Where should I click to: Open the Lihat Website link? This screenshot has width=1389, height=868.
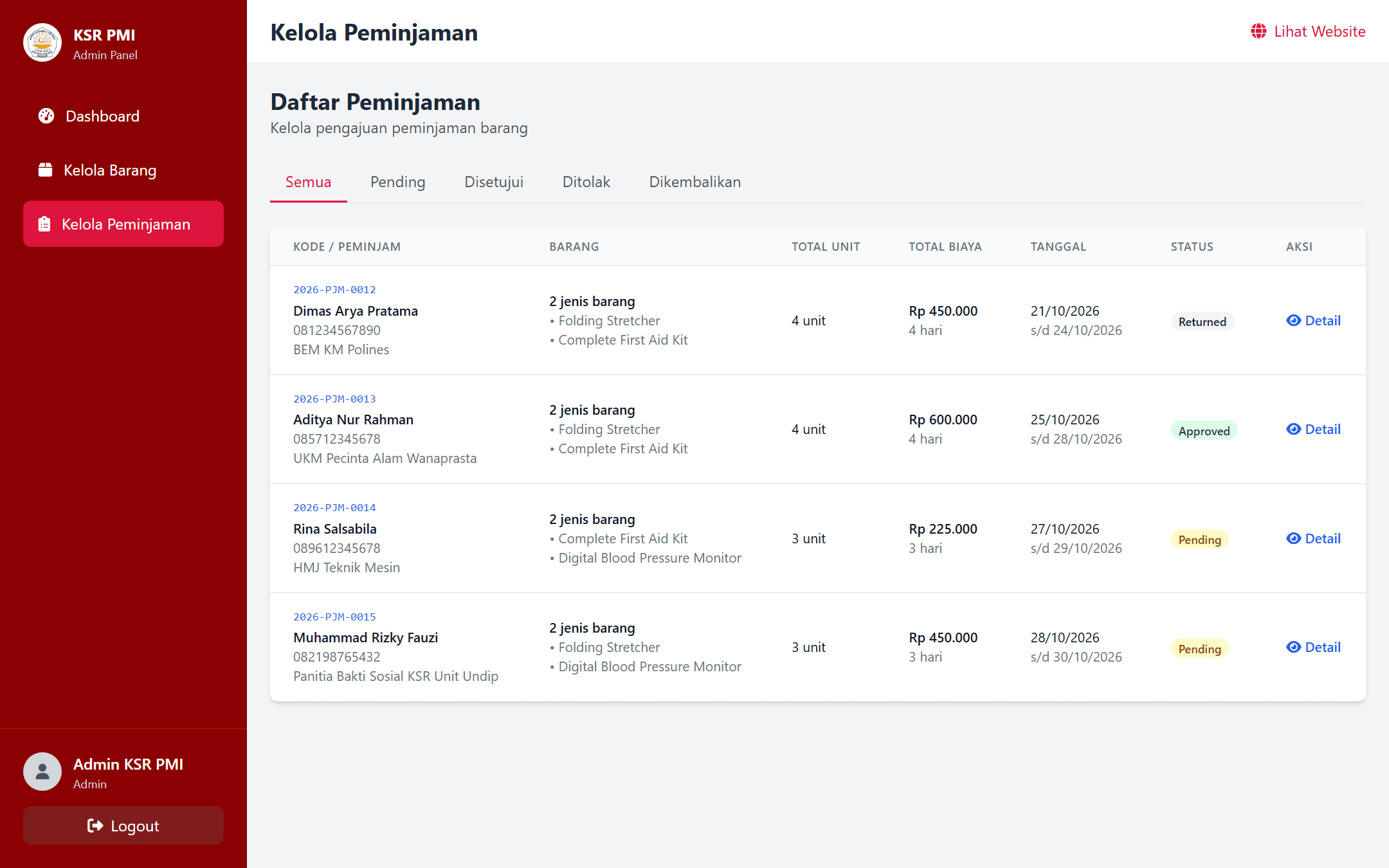click(1308, 32)
